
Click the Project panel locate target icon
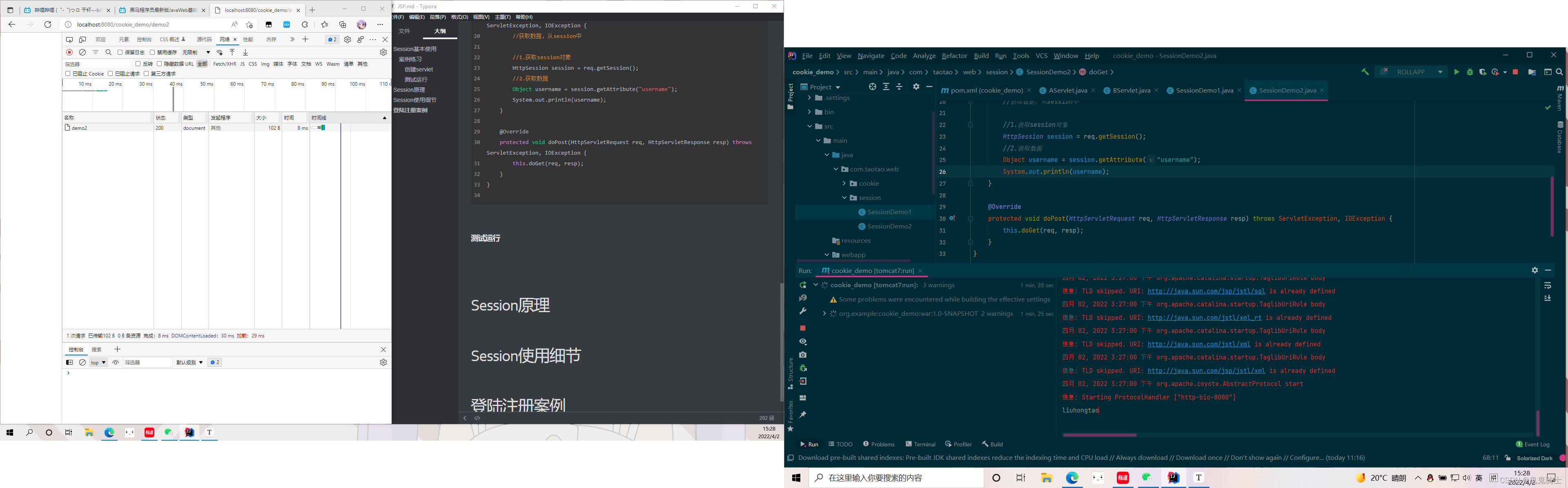click(x=872, y=87)
